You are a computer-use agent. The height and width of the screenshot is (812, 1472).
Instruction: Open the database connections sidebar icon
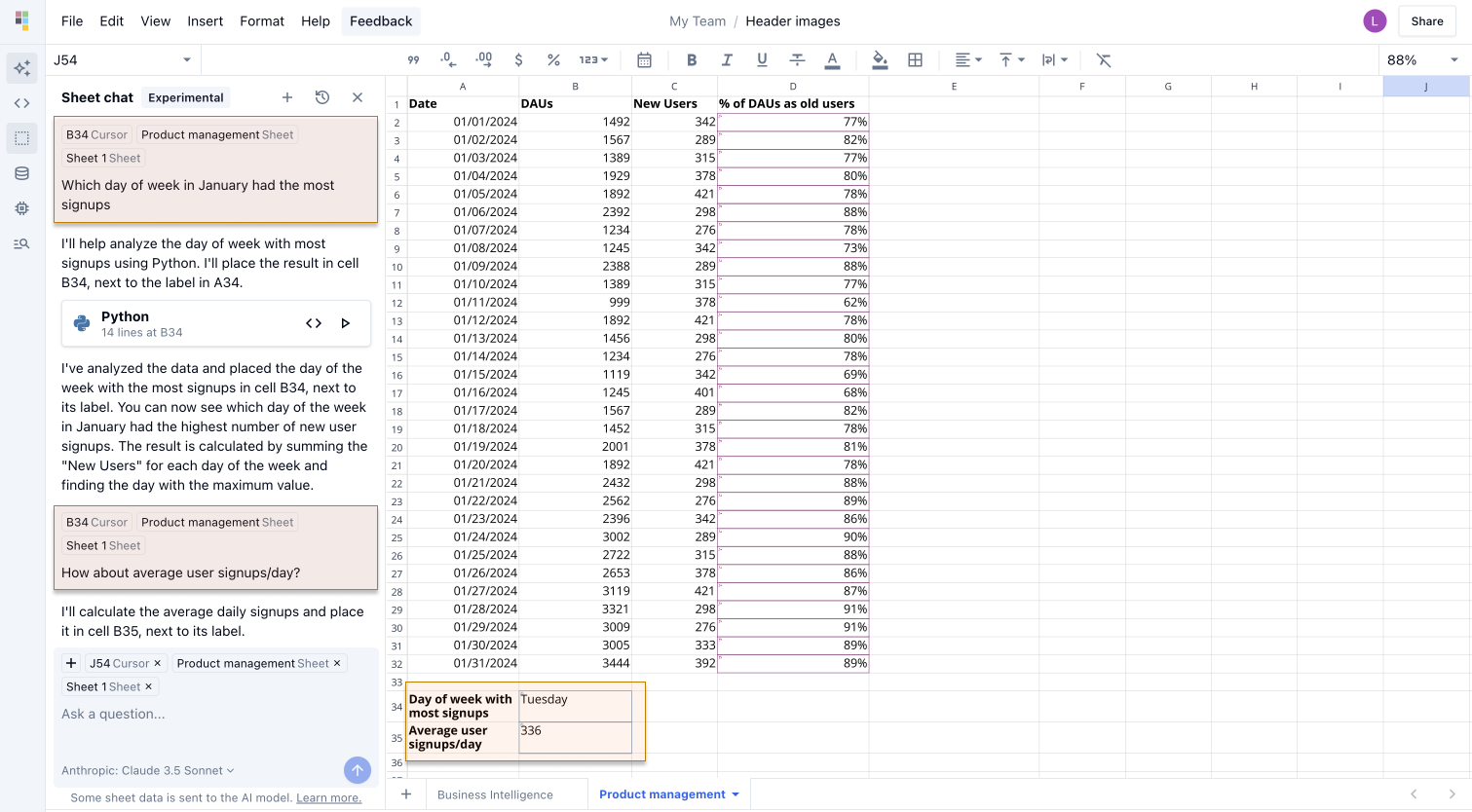pyautogui.click(x=21, y=173)
